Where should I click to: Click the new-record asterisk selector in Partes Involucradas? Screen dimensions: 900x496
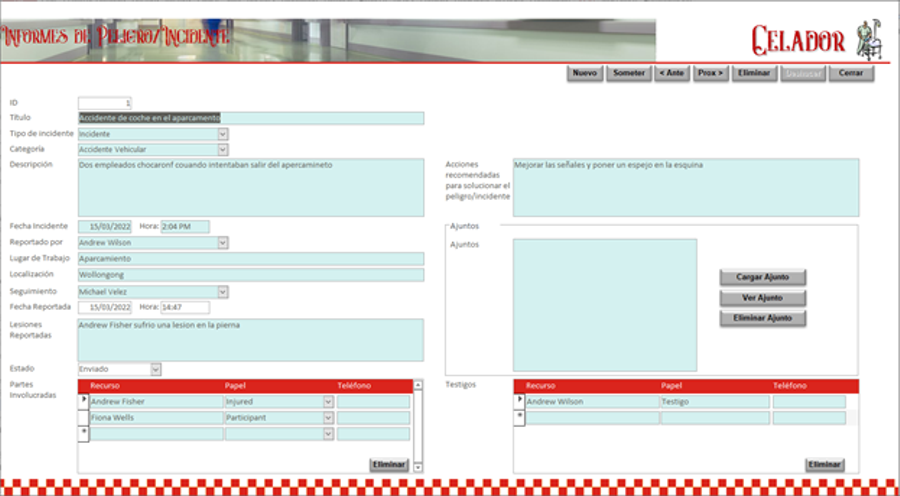point(83,433)
